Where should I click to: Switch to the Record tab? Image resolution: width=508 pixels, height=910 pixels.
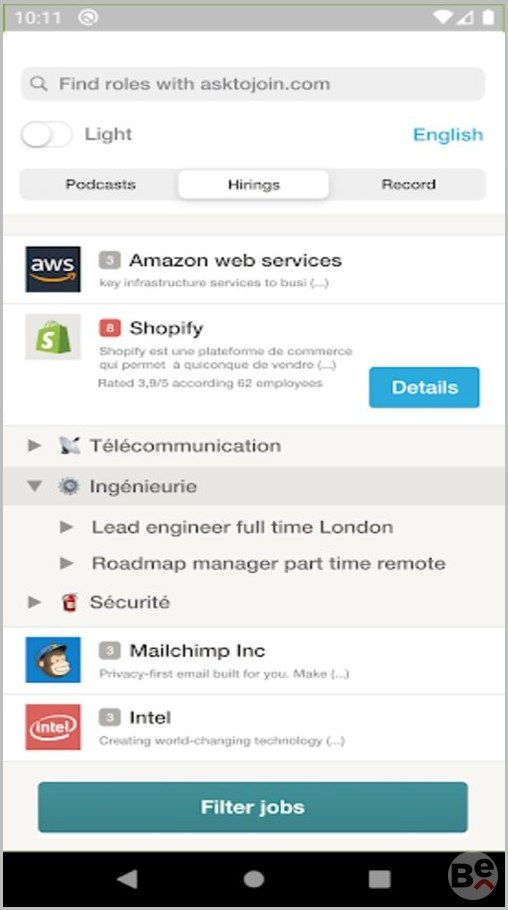[x=408, y=185]
